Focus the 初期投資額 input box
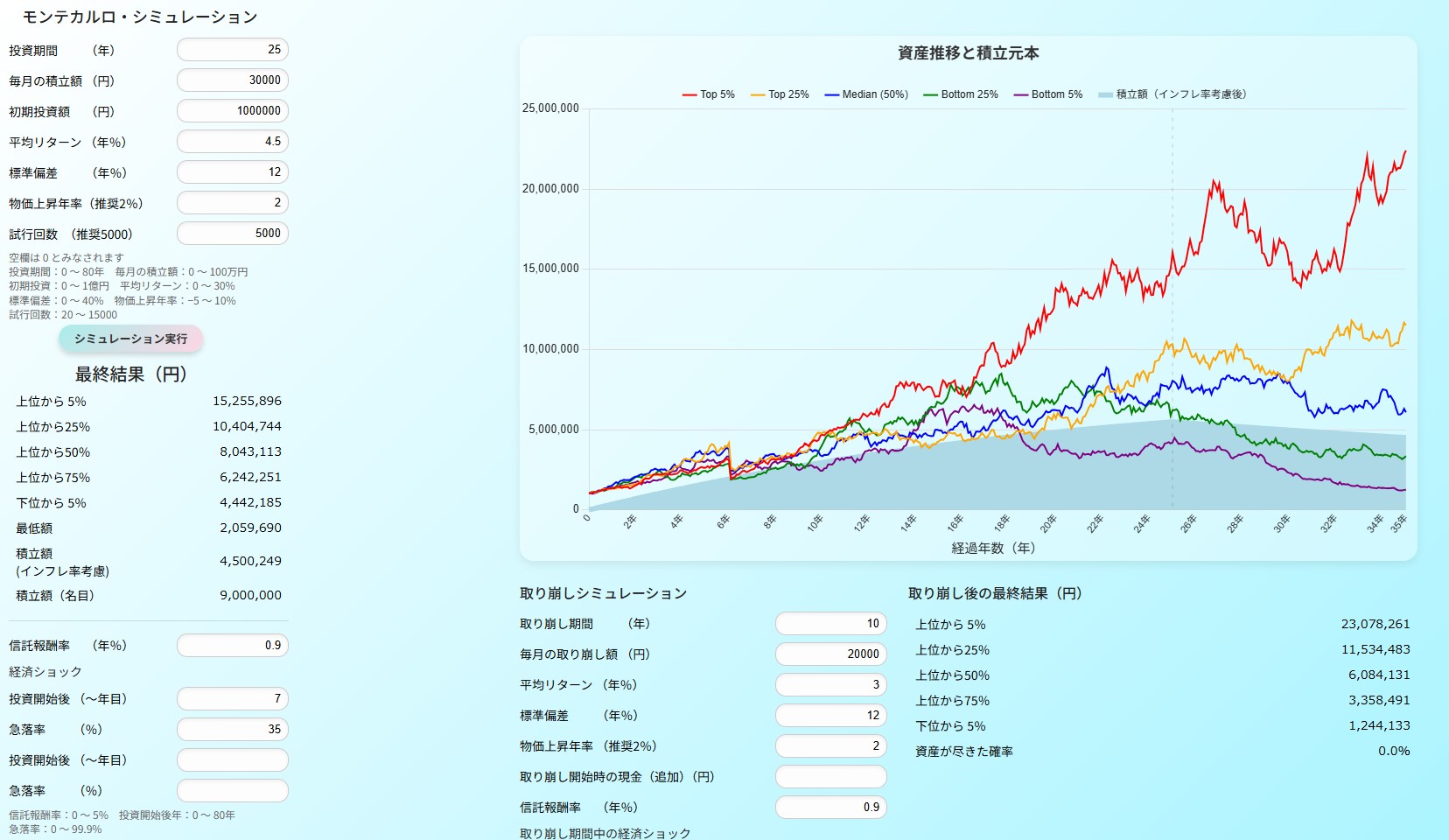This screenshot has width=1449, height=840. (x=233, y=111)
